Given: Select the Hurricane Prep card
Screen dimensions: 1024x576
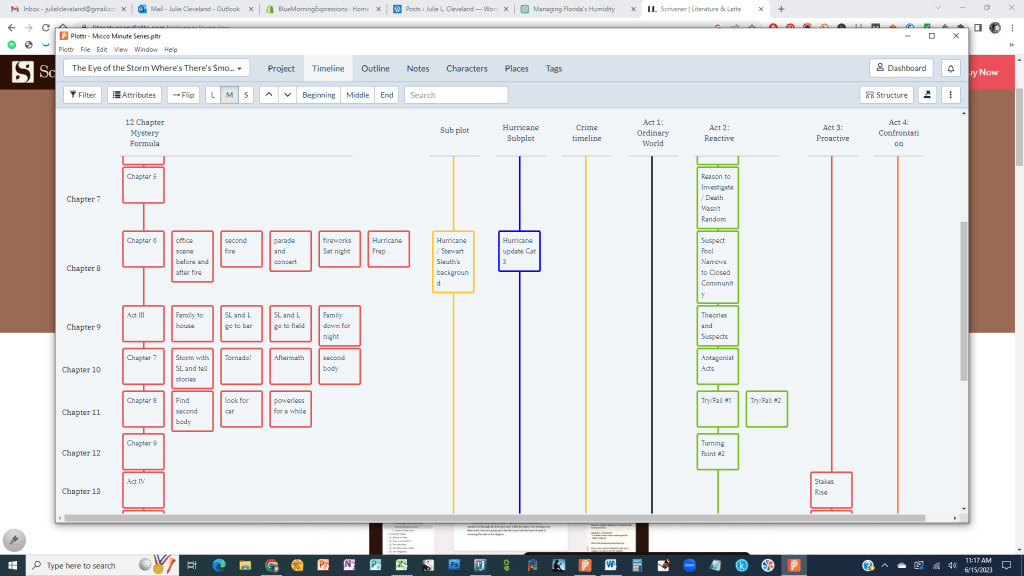Looking at the screenshot, I should 388,248.
